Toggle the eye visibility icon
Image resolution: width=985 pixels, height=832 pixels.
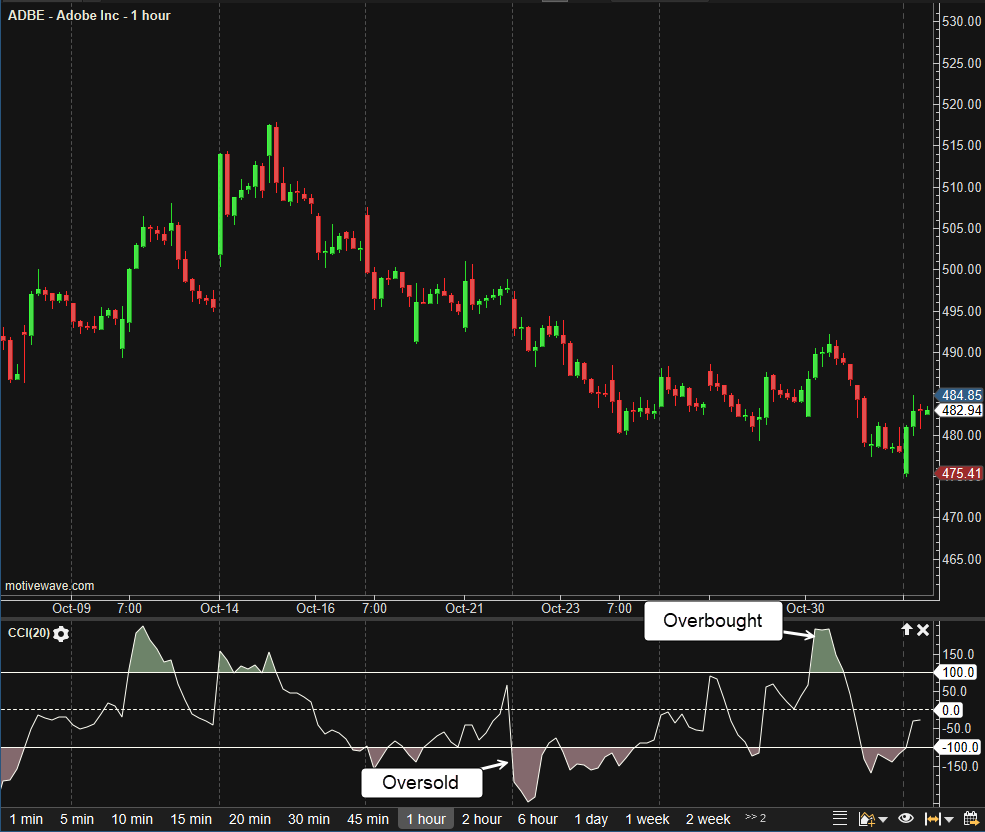pyautogui.click(x=906, y=819)
